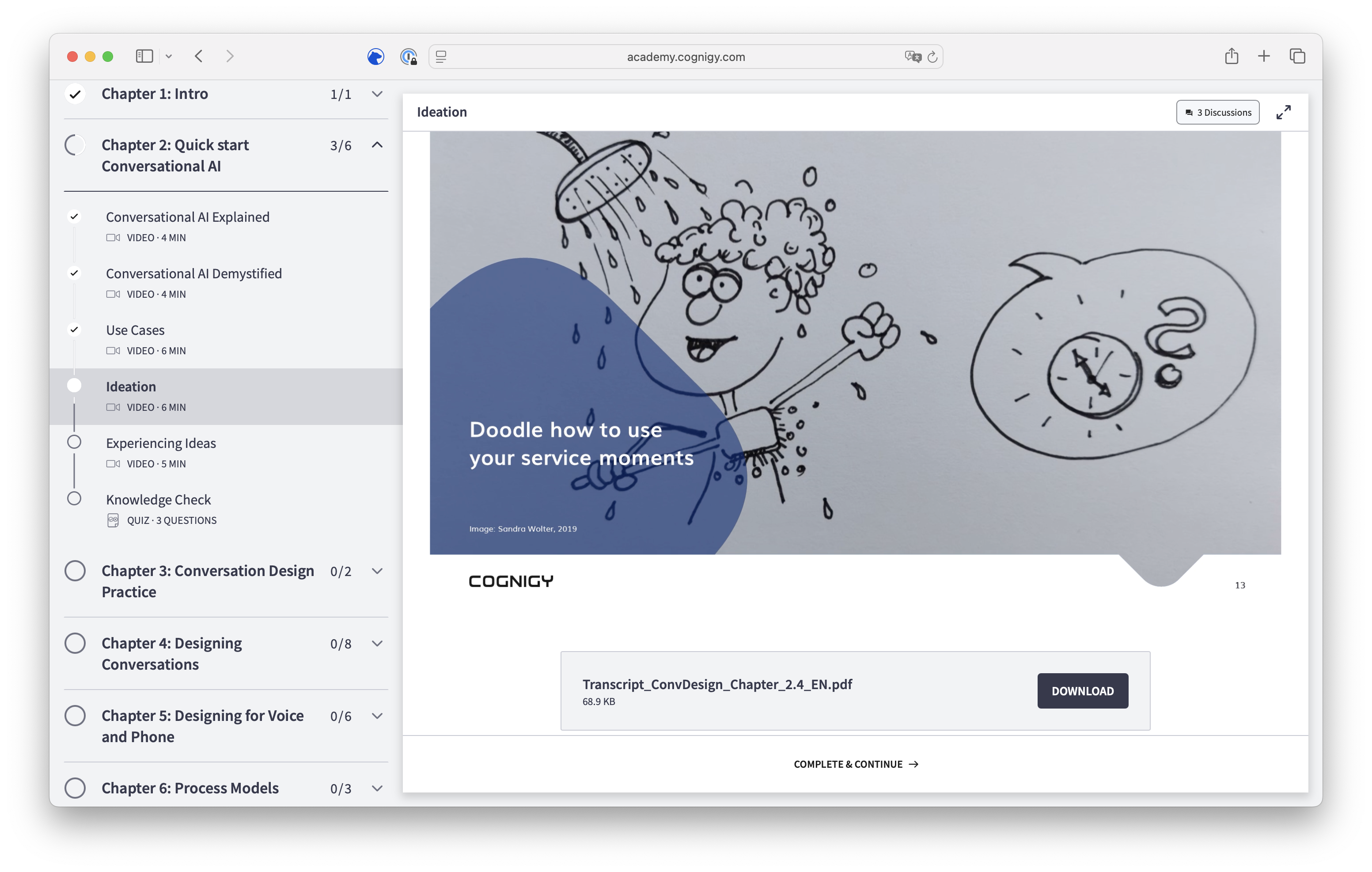Expand the lesson to fullscreen
This screenshot has height=872, width=1372.
point(1283,112)
